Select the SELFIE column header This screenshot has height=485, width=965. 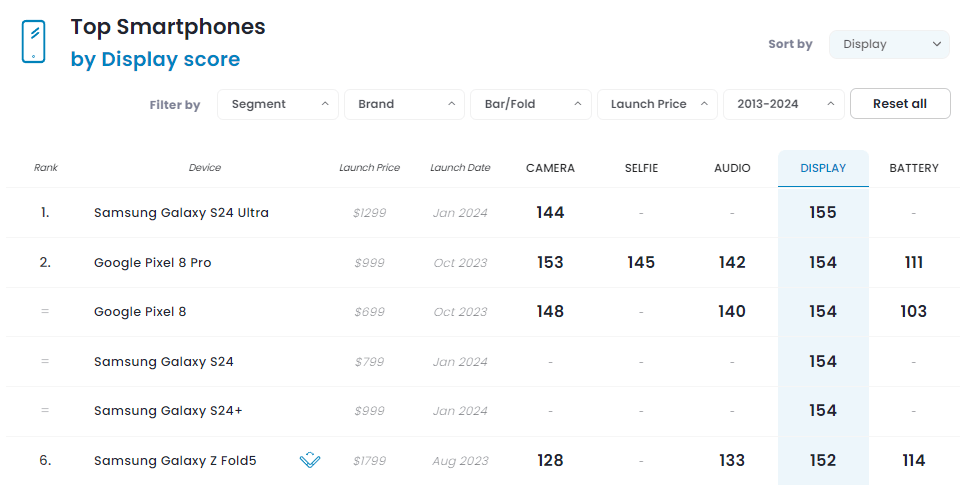[641, 168]
